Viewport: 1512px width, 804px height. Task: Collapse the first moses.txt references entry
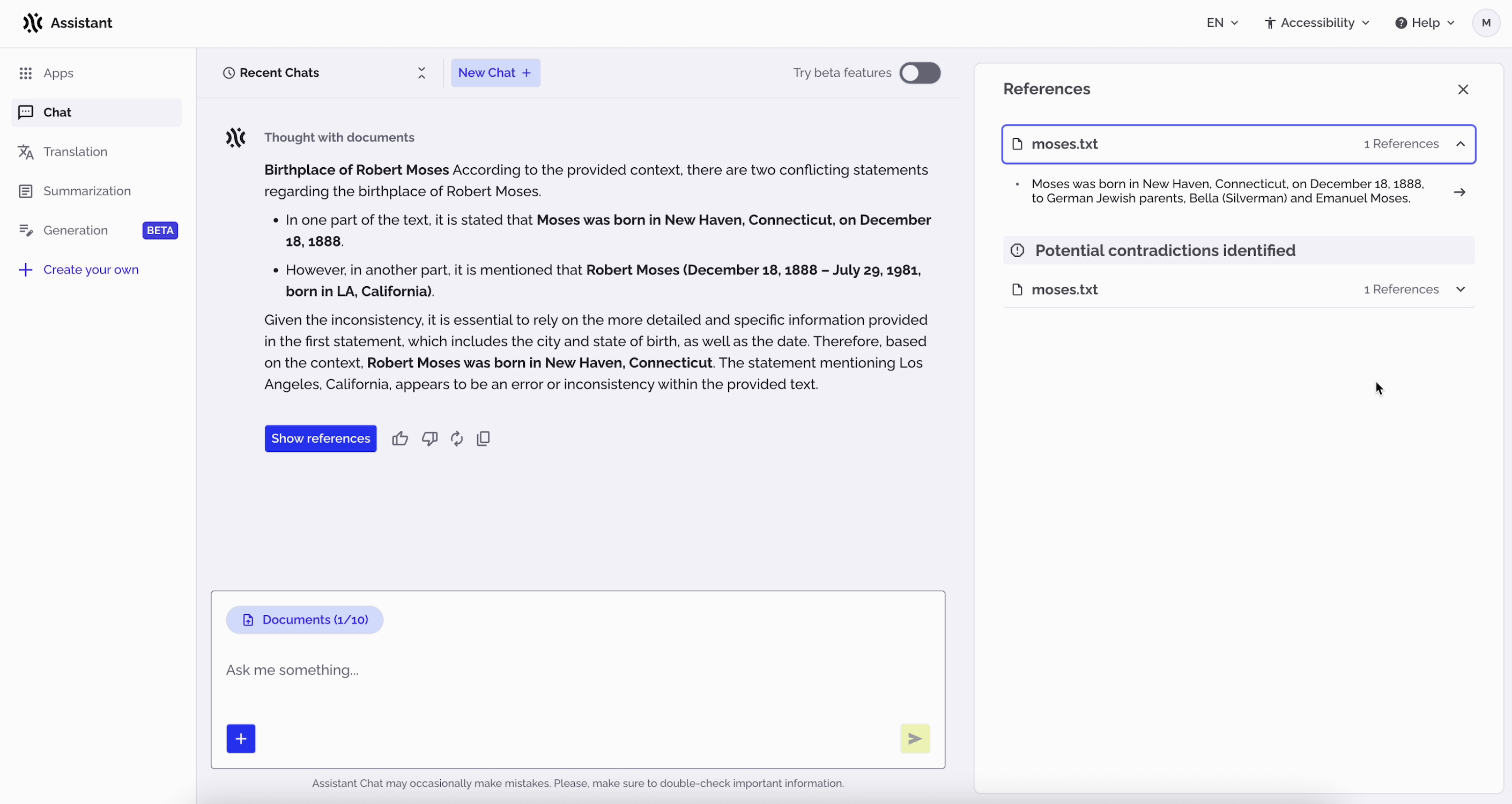coord(1461,144)
